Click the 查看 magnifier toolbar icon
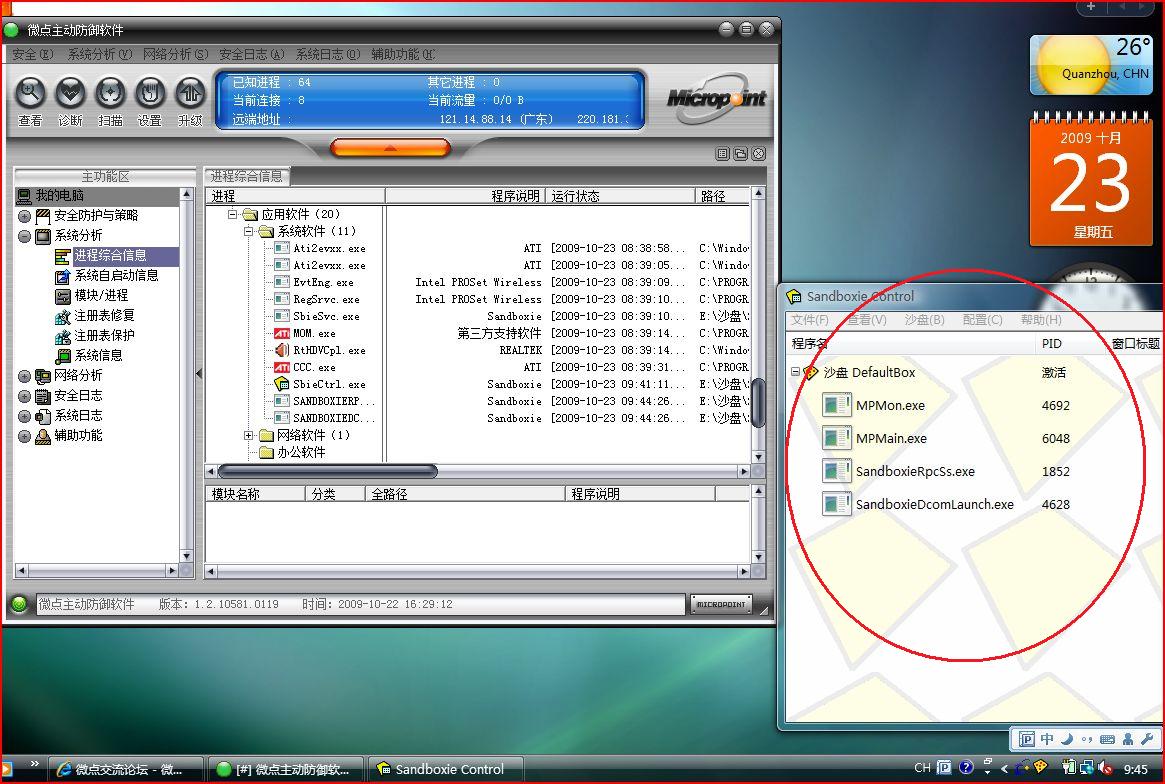This screenshot has height=784, width=1165. [x=30, y=94]
